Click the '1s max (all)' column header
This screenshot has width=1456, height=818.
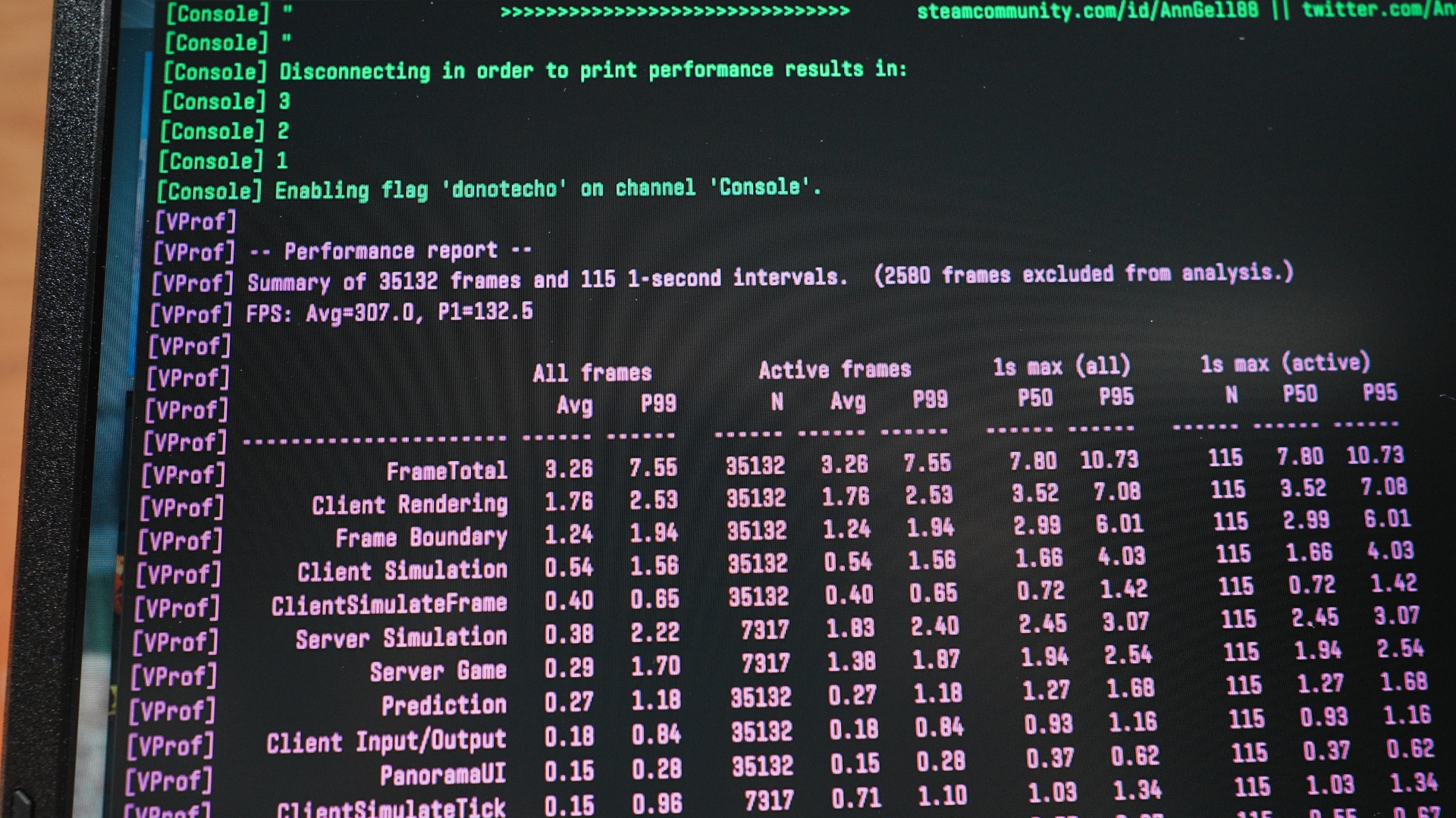click(x=1061, y=367)
